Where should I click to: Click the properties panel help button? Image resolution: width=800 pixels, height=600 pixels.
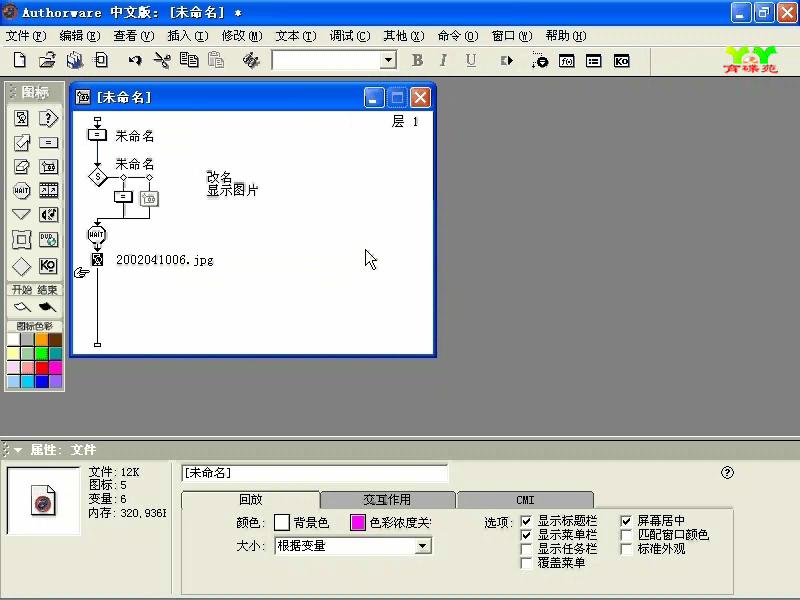coord(727,472)
